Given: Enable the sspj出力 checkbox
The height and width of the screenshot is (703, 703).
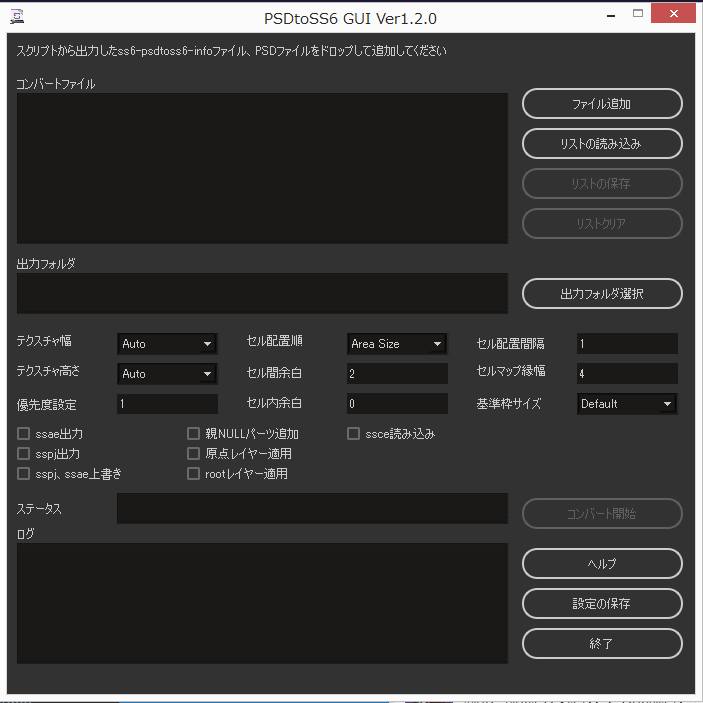Looking at the screenshot, I should click(x=23, y=454).
